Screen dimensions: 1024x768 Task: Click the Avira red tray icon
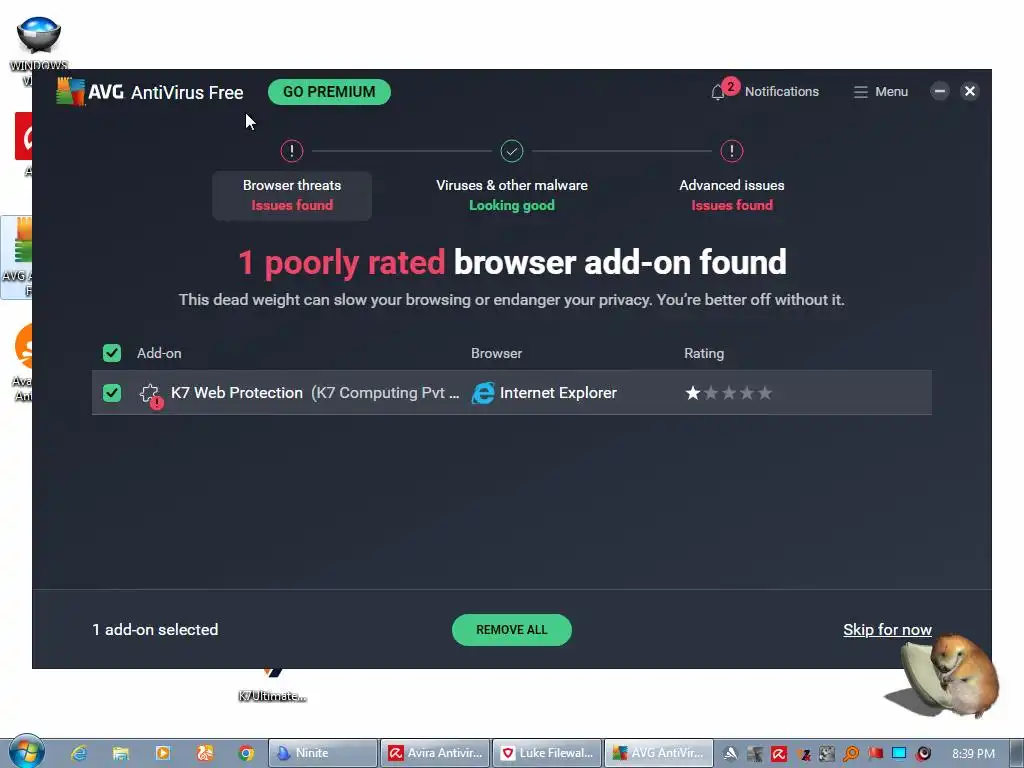778,754
